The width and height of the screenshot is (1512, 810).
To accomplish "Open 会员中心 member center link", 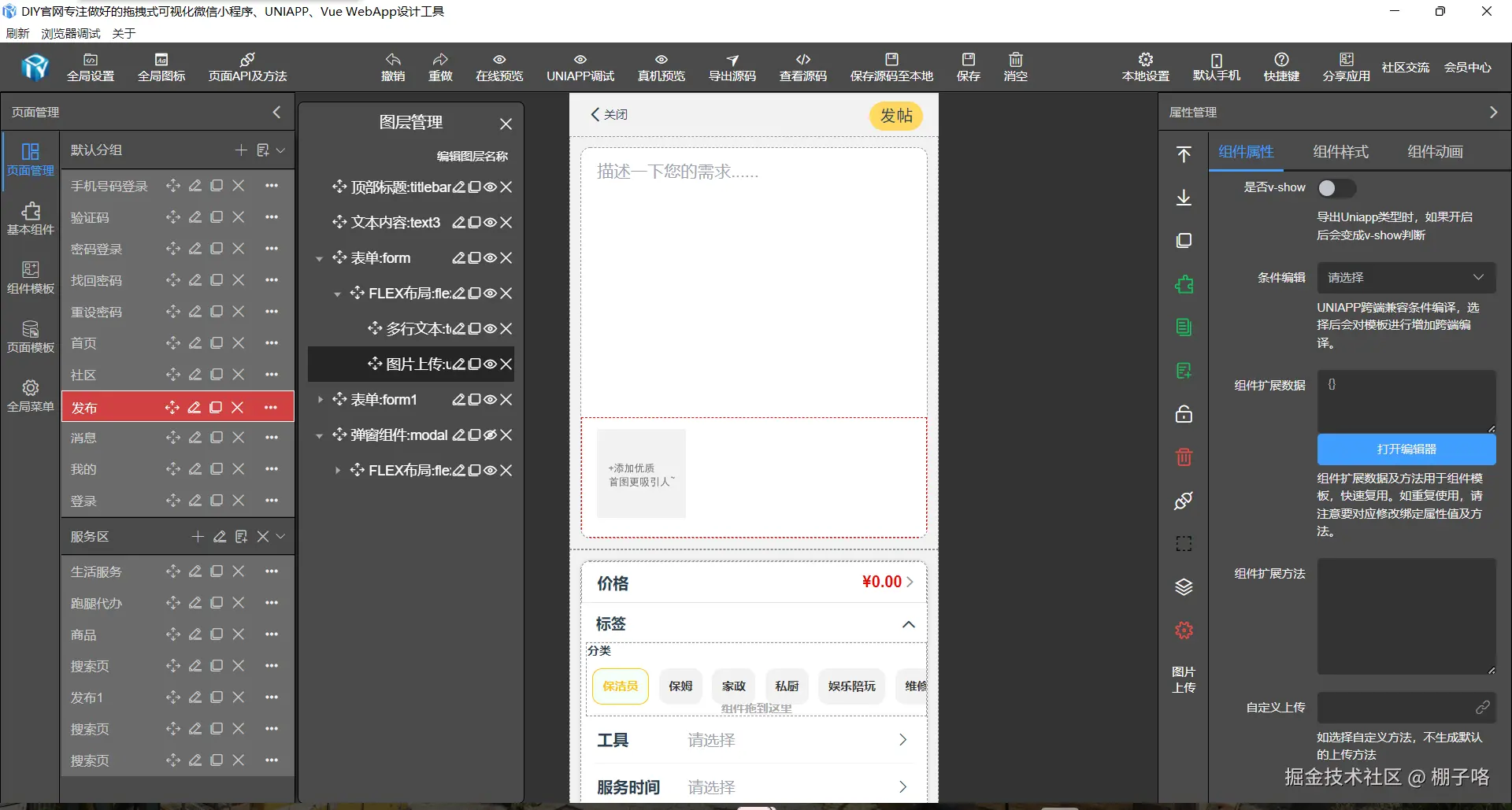I will pyautogui.click(x=1468, y=68).
